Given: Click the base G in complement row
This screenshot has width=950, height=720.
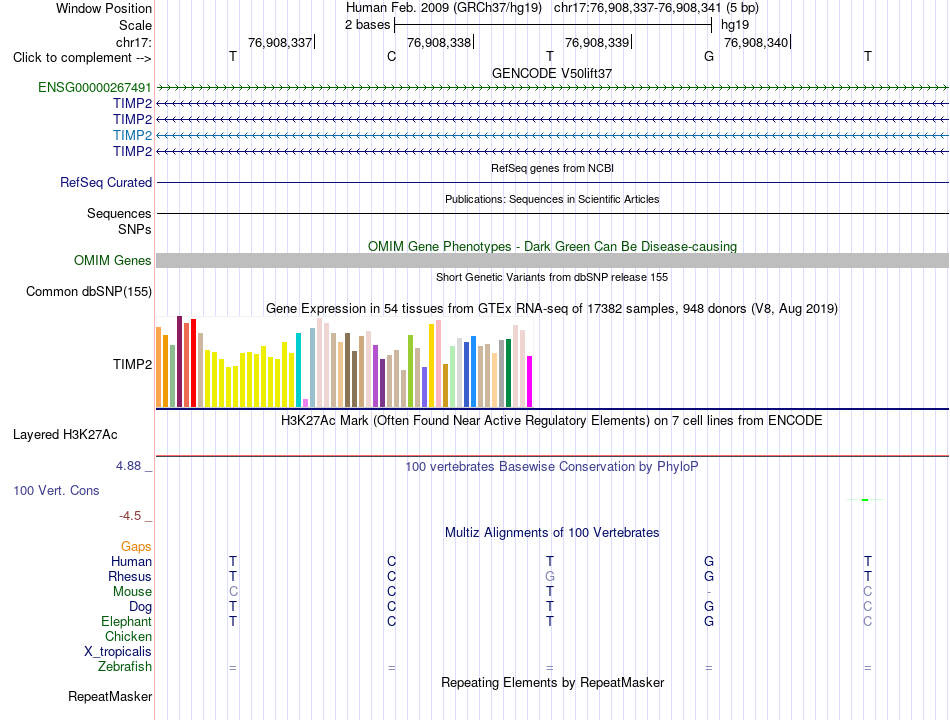Looking at the screenshot, I should [x=709, y=56].
